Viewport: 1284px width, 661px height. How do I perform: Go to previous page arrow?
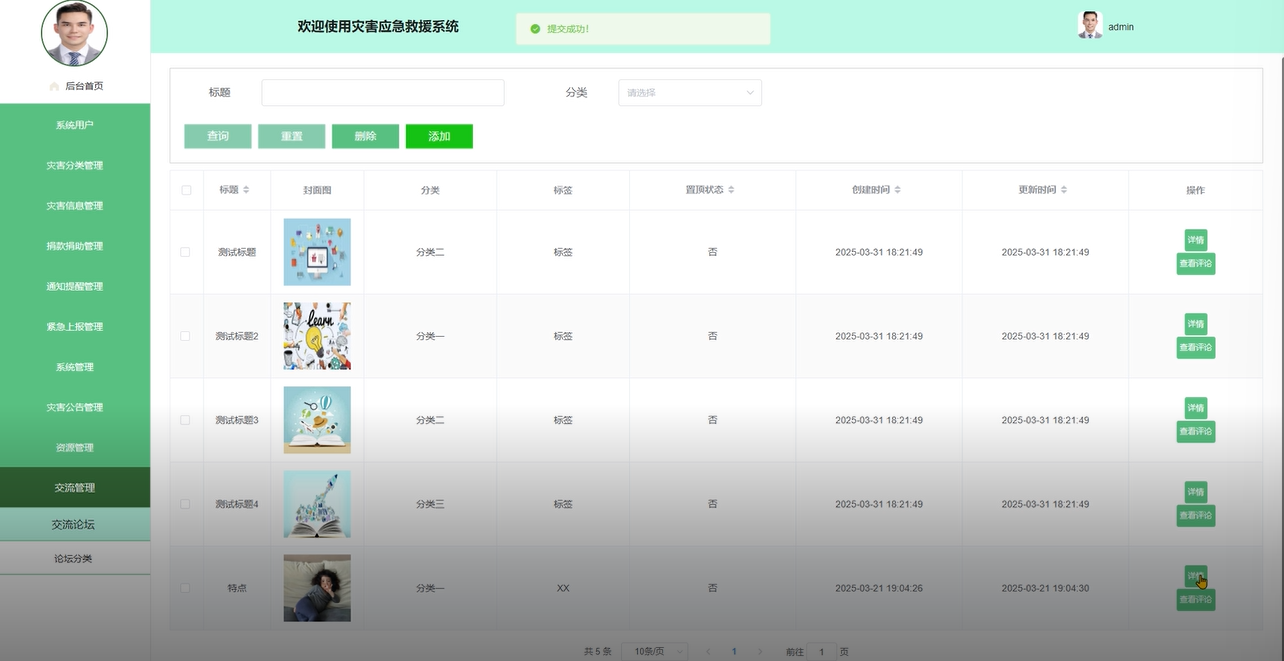click(x=708, y=652)
